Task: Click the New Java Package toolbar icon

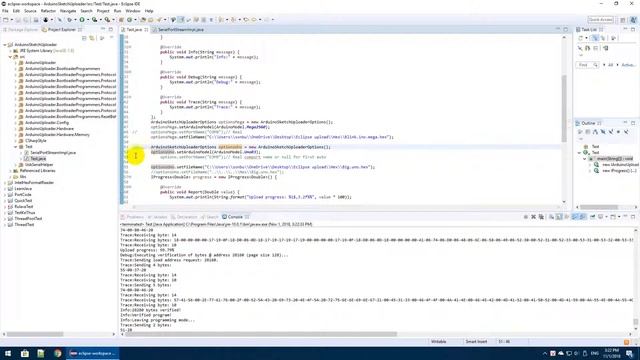Action: pos(121,20)
